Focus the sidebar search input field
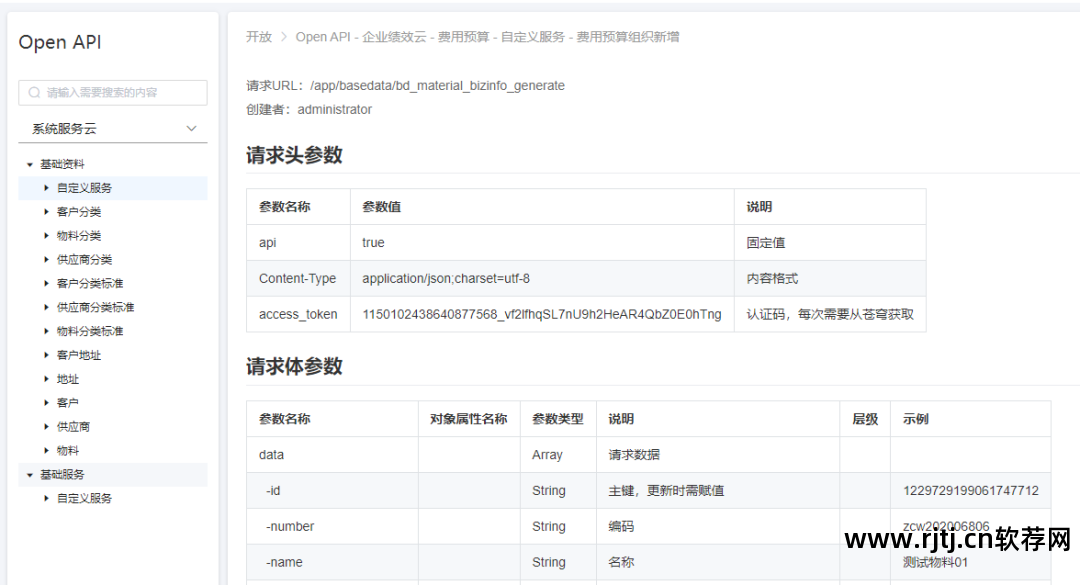The image size is (1080, 585). (x=113, y=92)
